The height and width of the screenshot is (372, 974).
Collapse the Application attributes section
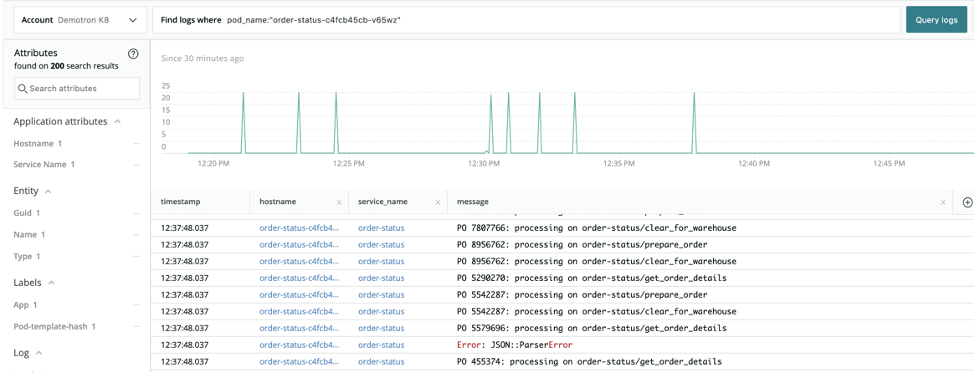117,122
